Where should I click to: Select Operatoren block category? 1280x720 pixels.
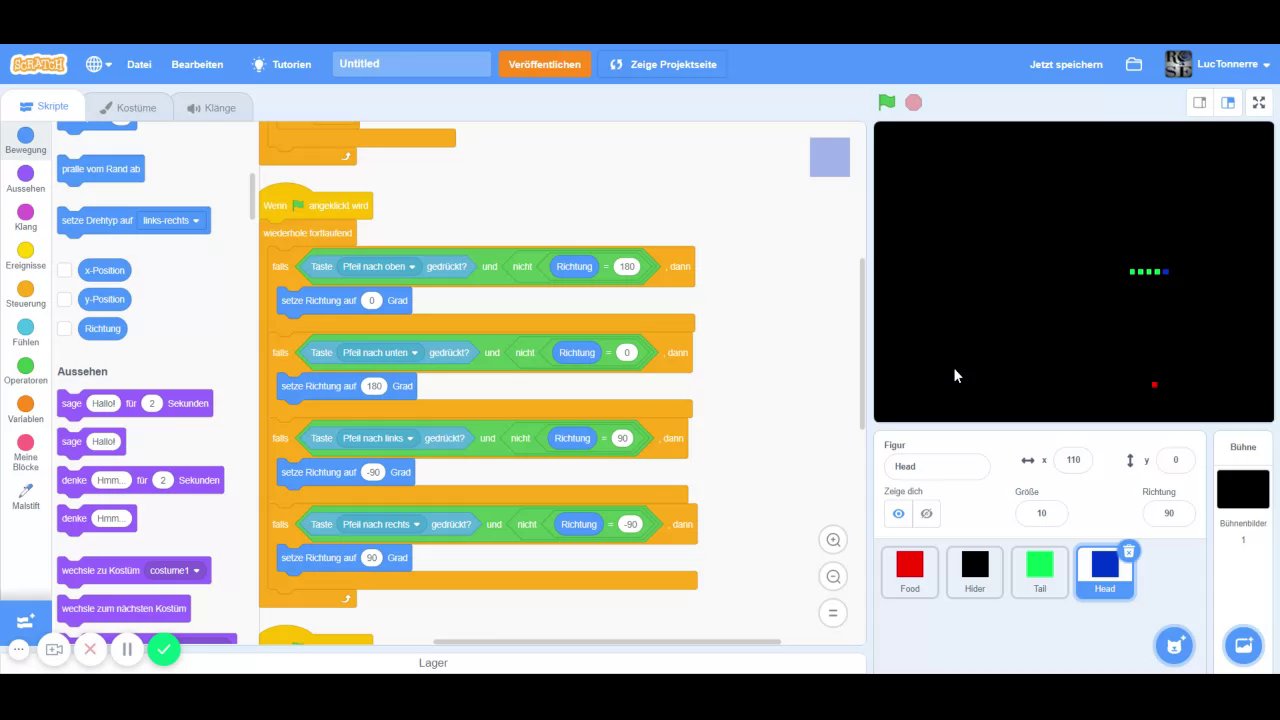pos(26,371)
